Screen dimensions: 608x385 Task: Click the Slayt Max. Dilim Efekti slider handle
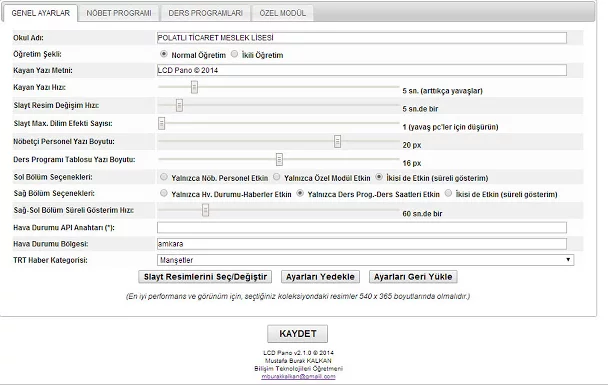[162, 123]
